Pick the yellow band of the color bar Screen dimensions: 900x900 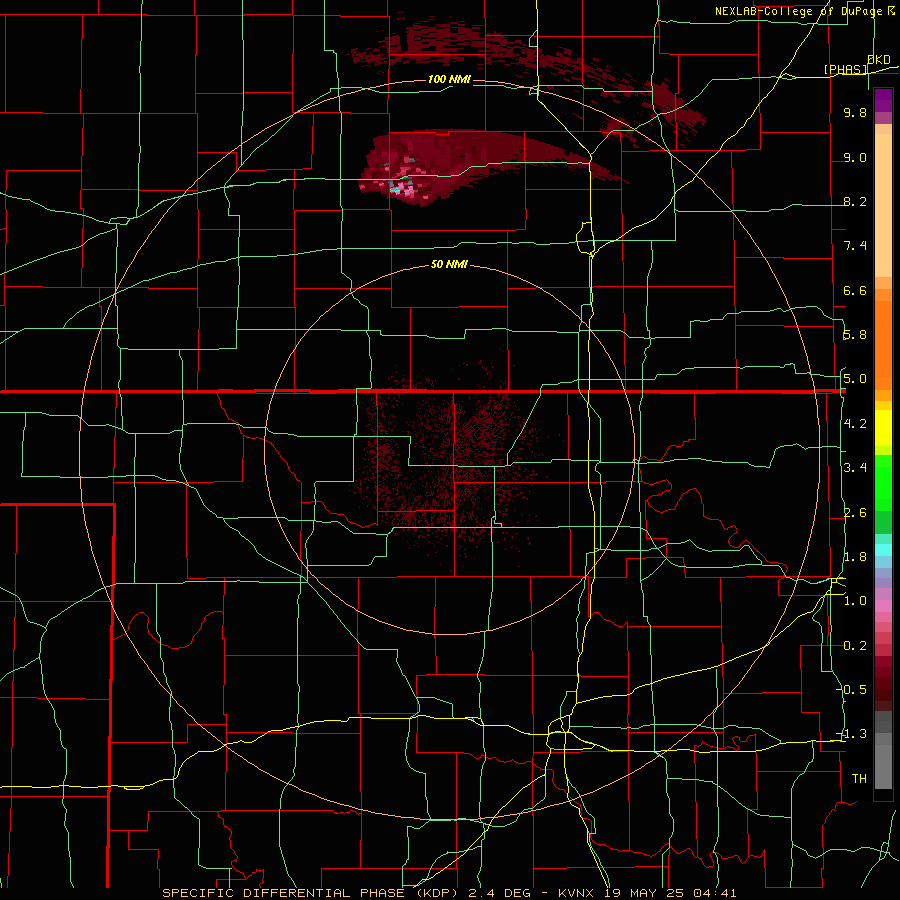click(883, 428)
